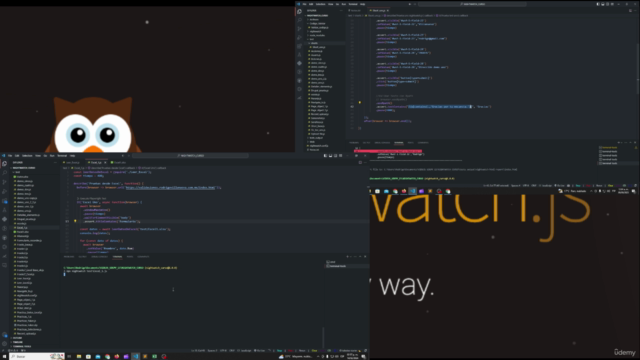
Task: Switch to OUTPUT tab in the Excel_1.js window panel
Action: click(x=82, y=257)
